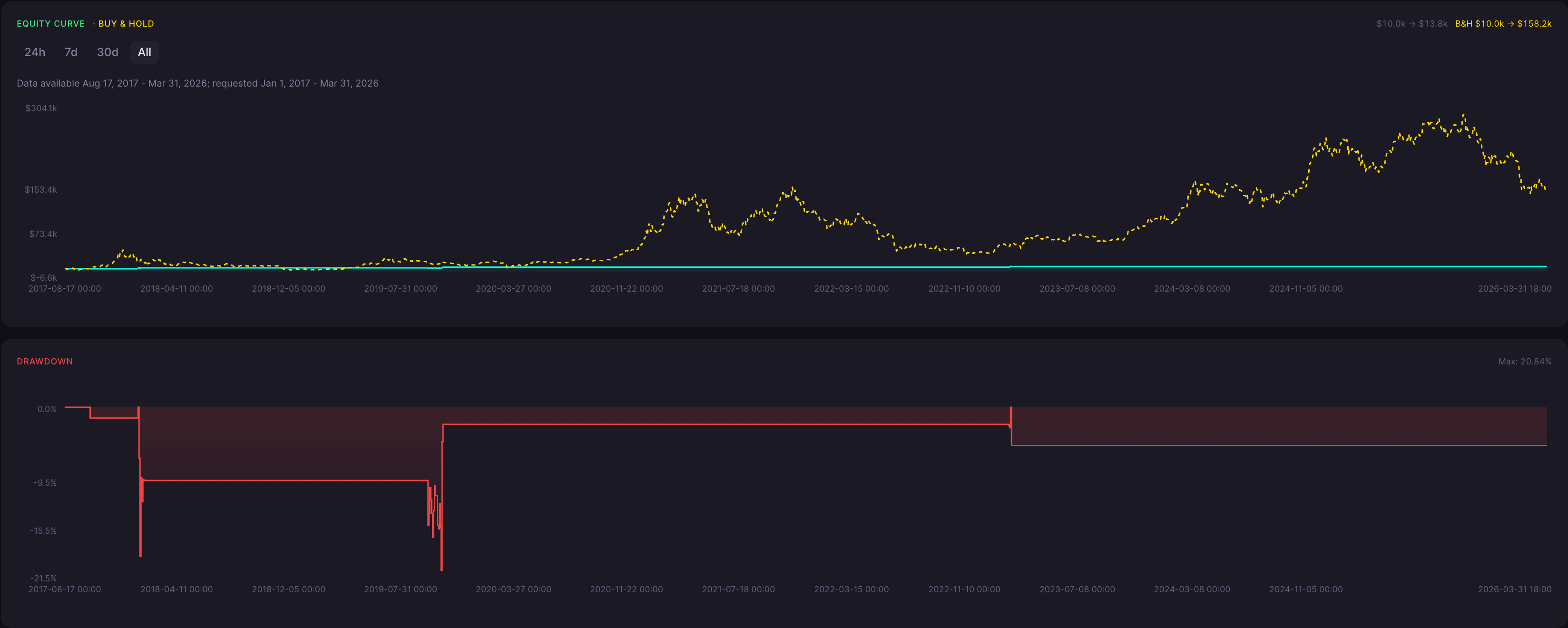Image resolution: width=1568 pixels, height=628 pixels.
Task: Click equity chart date 2020-03-27 00:00
Action: (x=513, y=288)
